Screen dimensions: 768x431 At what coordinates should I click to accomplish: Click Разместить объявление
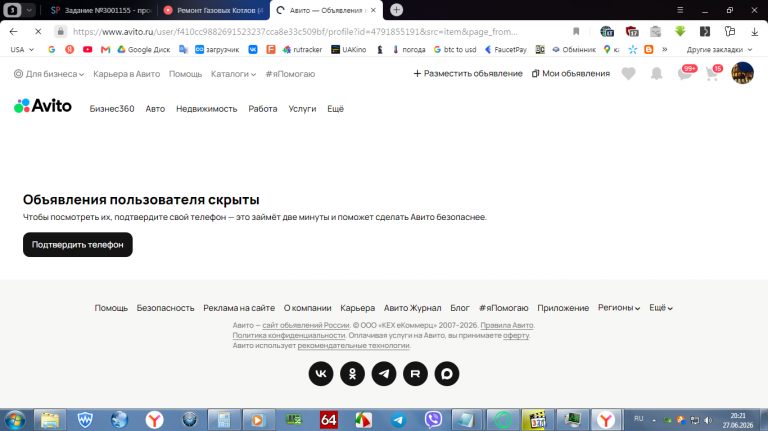[x=468, y=73]
